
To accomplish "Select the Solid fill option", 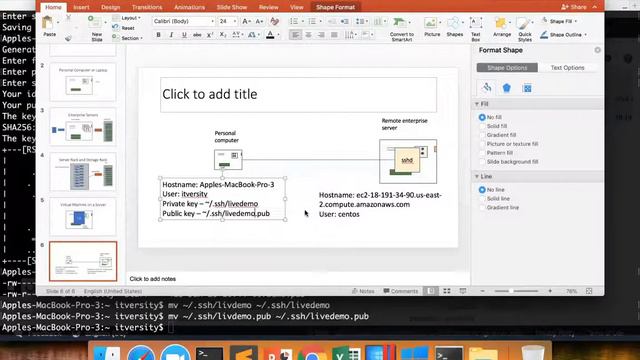I will 493,126.
